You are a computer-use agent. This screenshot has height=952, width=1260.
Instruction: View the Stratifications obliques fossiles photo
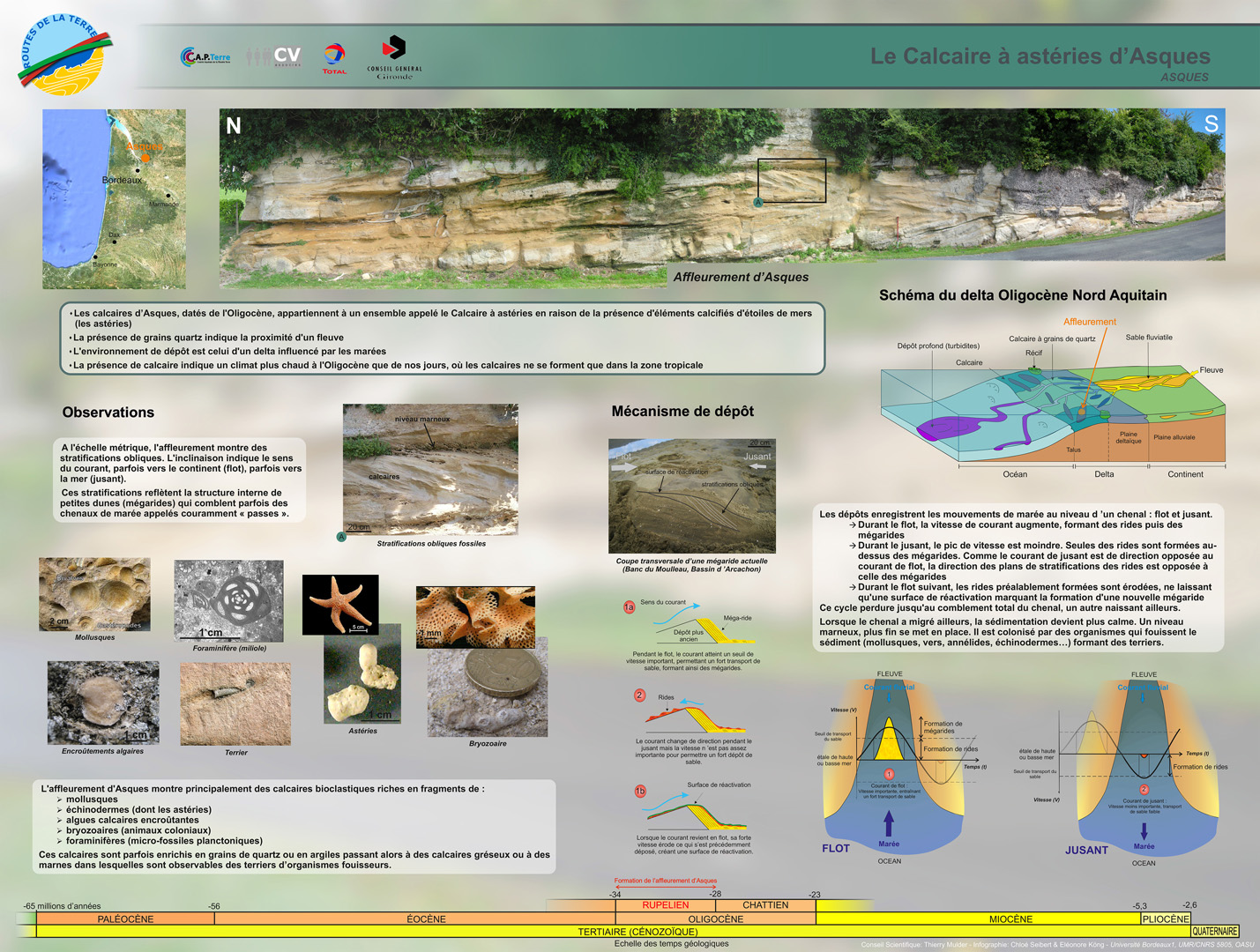[x=430, y=470]
